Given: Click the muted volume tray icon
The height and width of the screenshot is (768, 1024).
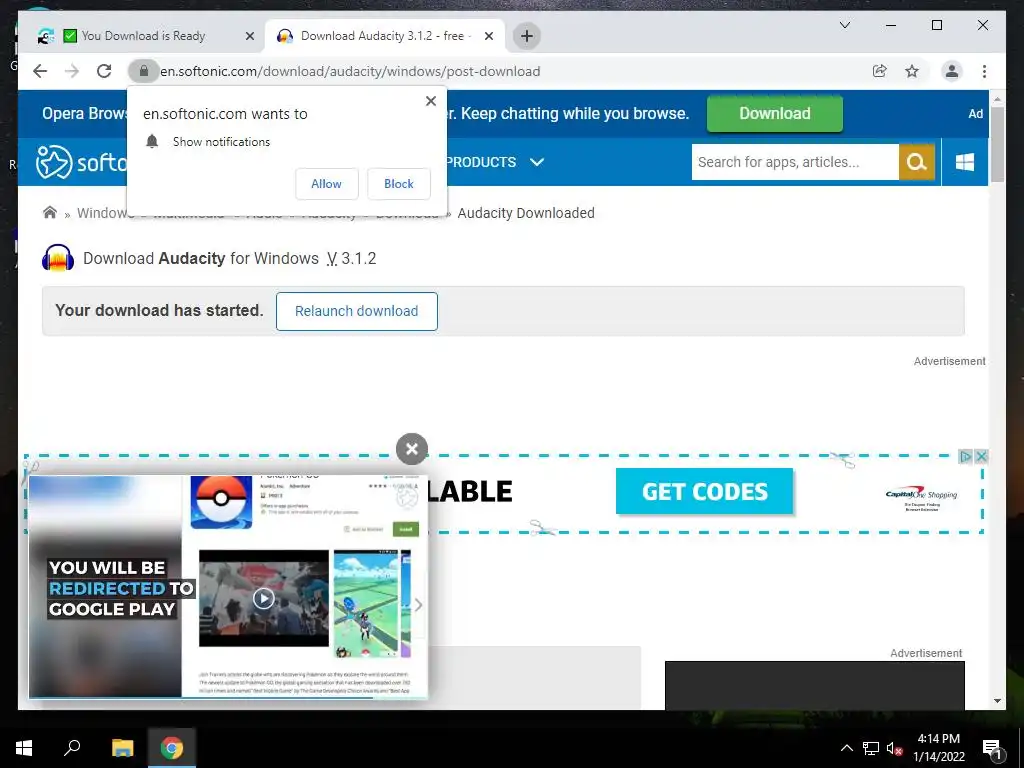Looking at the screenshot, I should pyautogui.click(x=895, y=748).
